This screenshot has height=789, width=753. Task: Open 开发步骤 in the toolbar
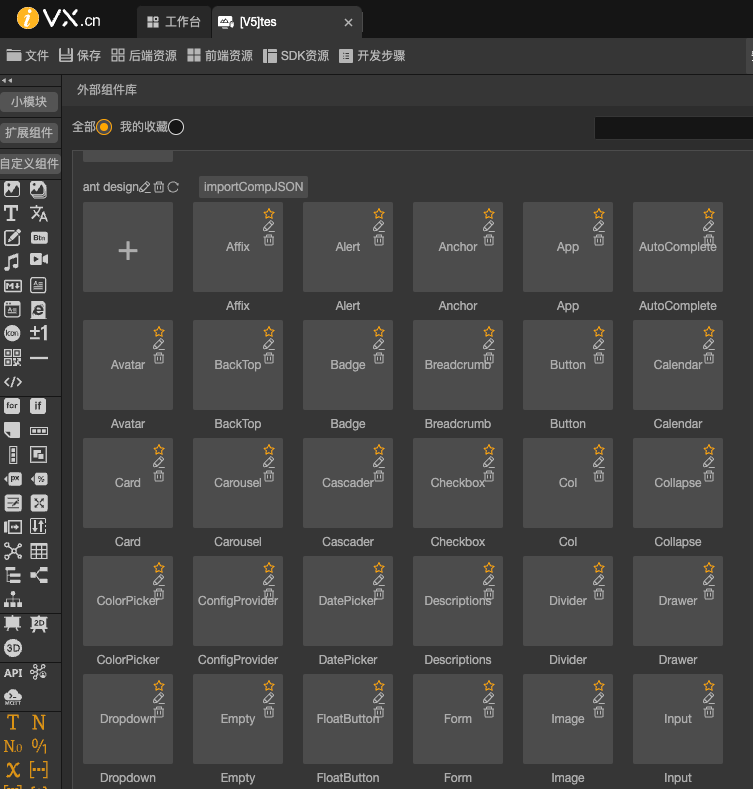tap(372, 55)
